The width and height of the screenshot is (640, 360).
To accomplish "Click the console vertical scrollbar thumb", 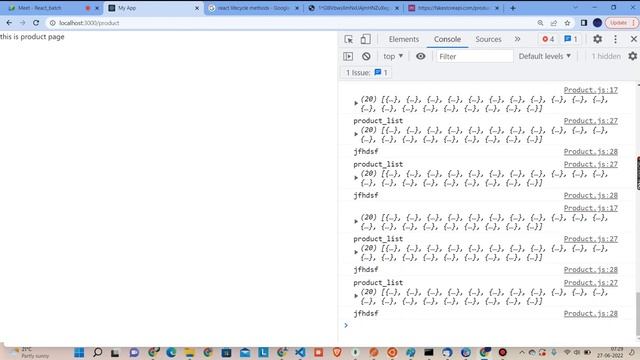I will click(638, 315).
